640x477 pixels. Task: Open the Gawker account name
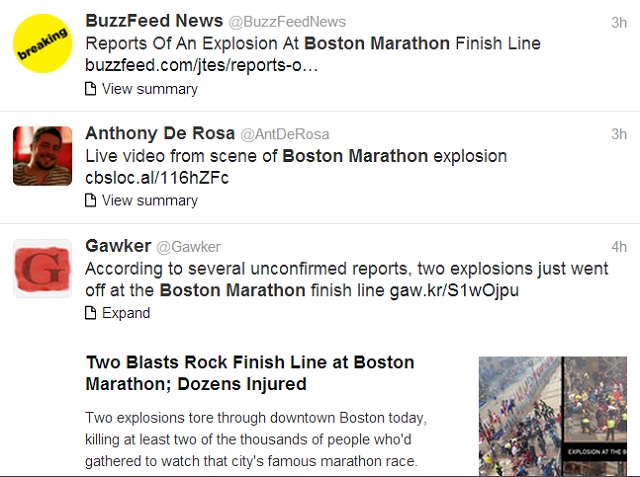[x=118, y=246]
